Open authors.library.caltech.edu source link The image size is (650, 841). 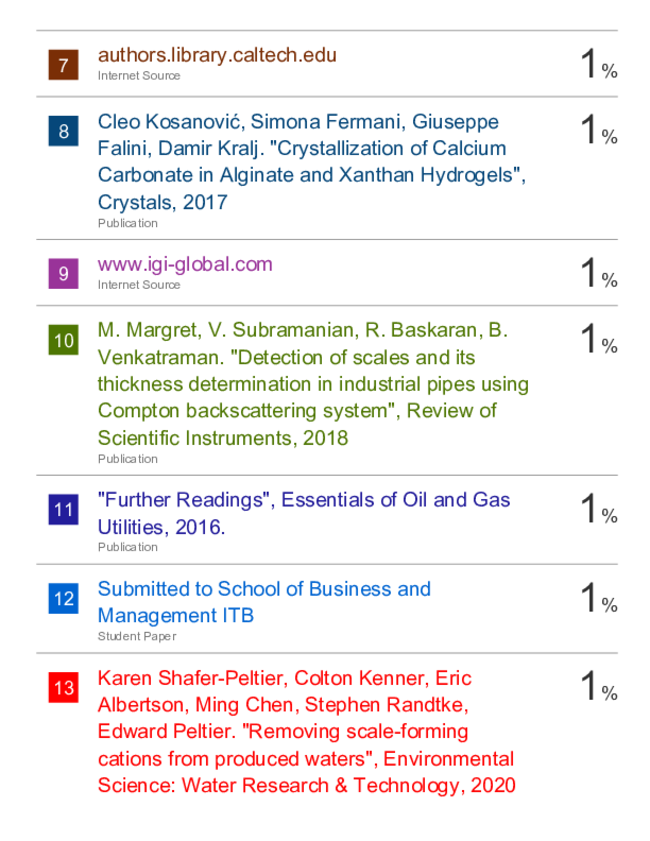click(217, 55)
